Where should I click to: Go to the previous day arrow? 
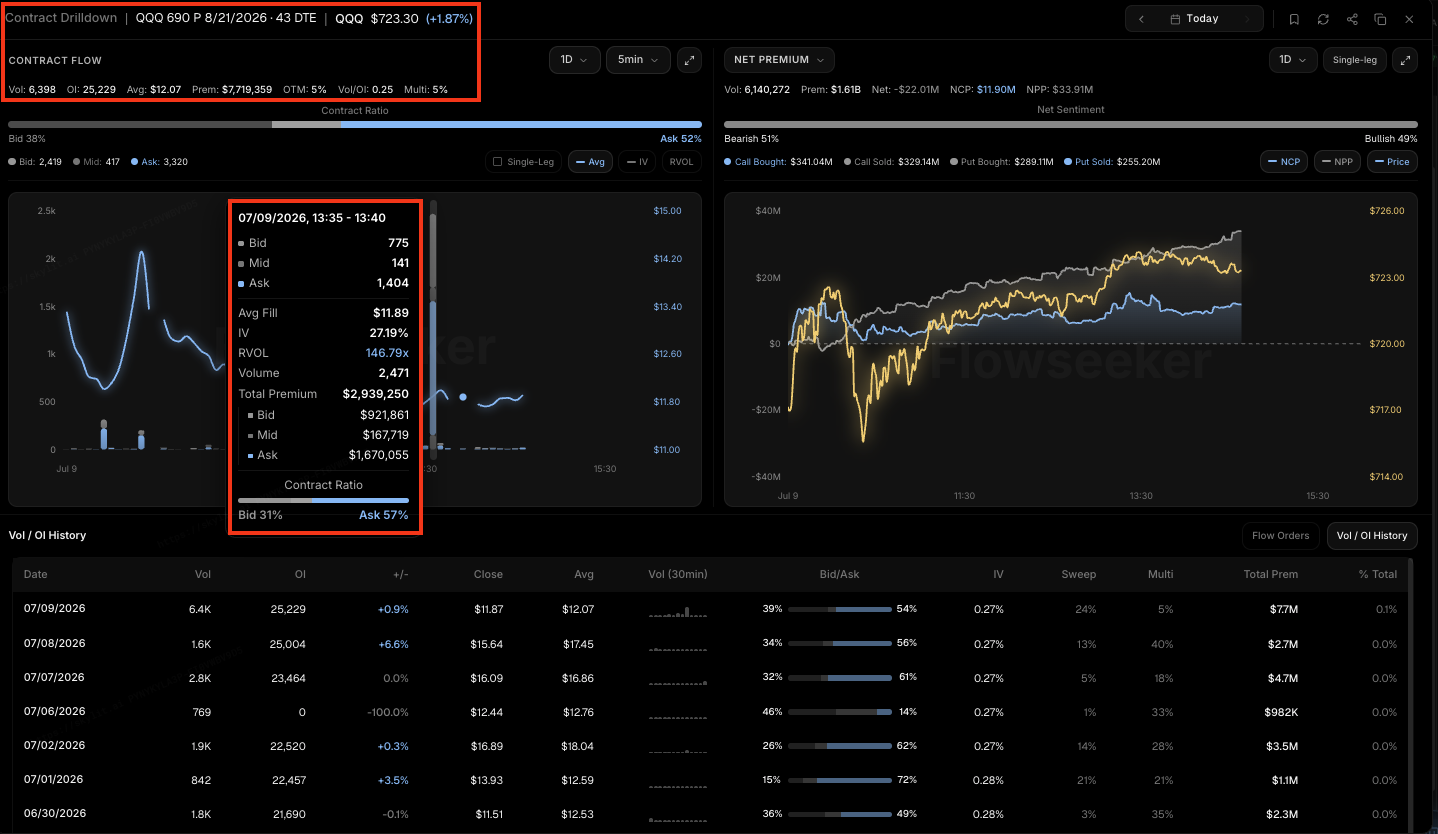coord(1142,19)
